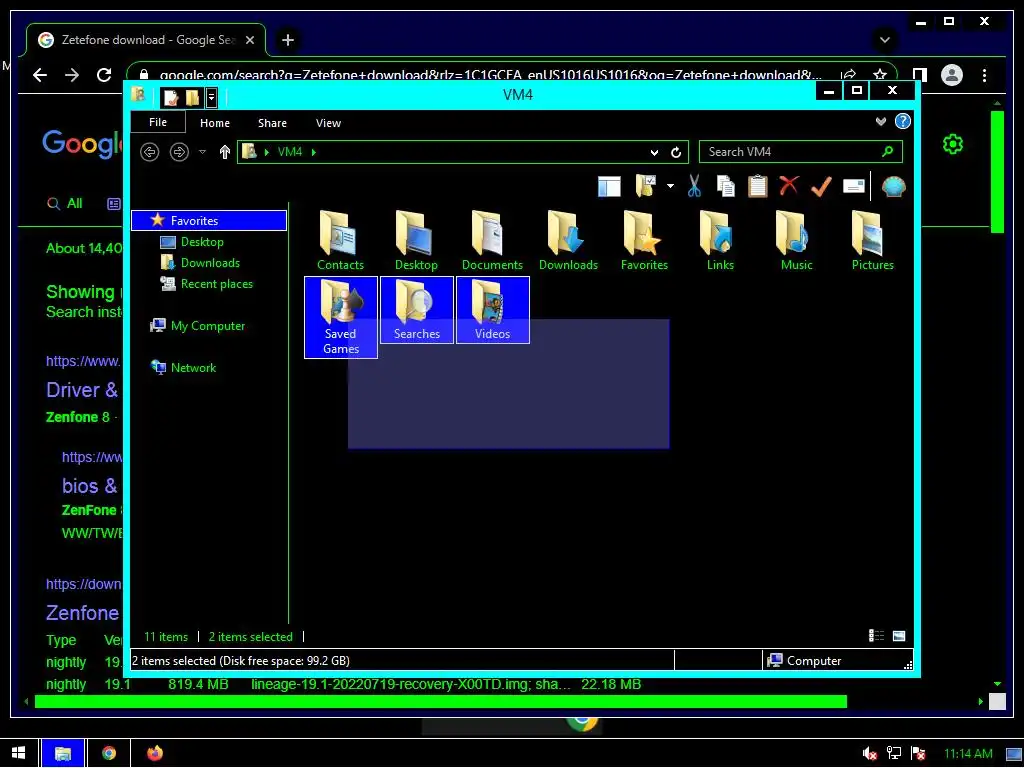Click the Properties icon in quick access toolbar

click(x=171, y=98)
